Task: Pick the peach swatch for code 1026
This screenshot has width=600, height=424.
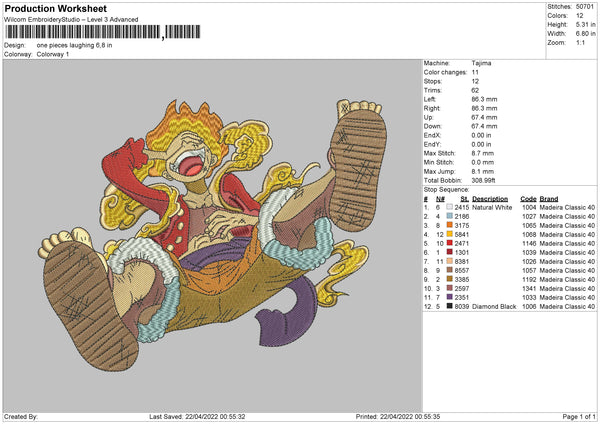Action: pyautogui.click(x=449, y=261)
